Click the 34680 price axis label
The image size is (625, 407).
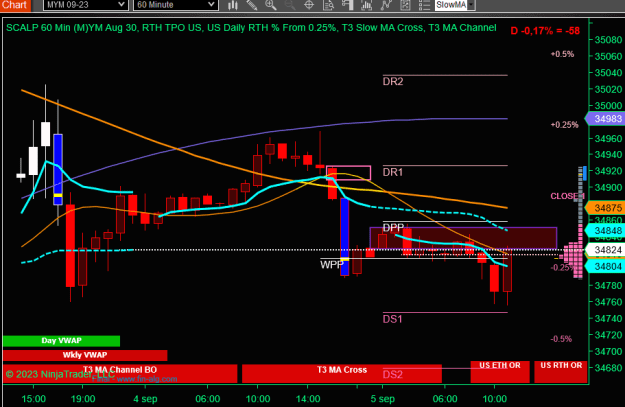click(x=608, y=368)
